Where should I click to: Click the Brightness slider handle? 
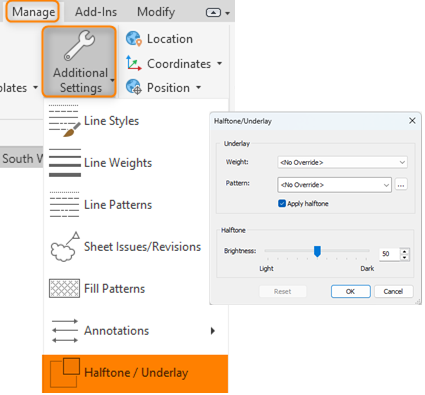click(317, 252)
